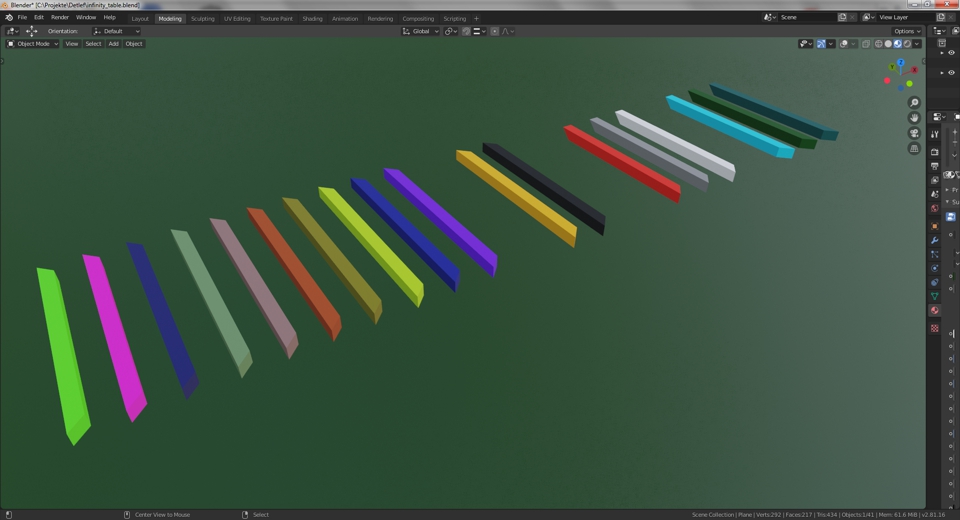
Task: Toggle X-ray view in viewport header
Action: 866,44
